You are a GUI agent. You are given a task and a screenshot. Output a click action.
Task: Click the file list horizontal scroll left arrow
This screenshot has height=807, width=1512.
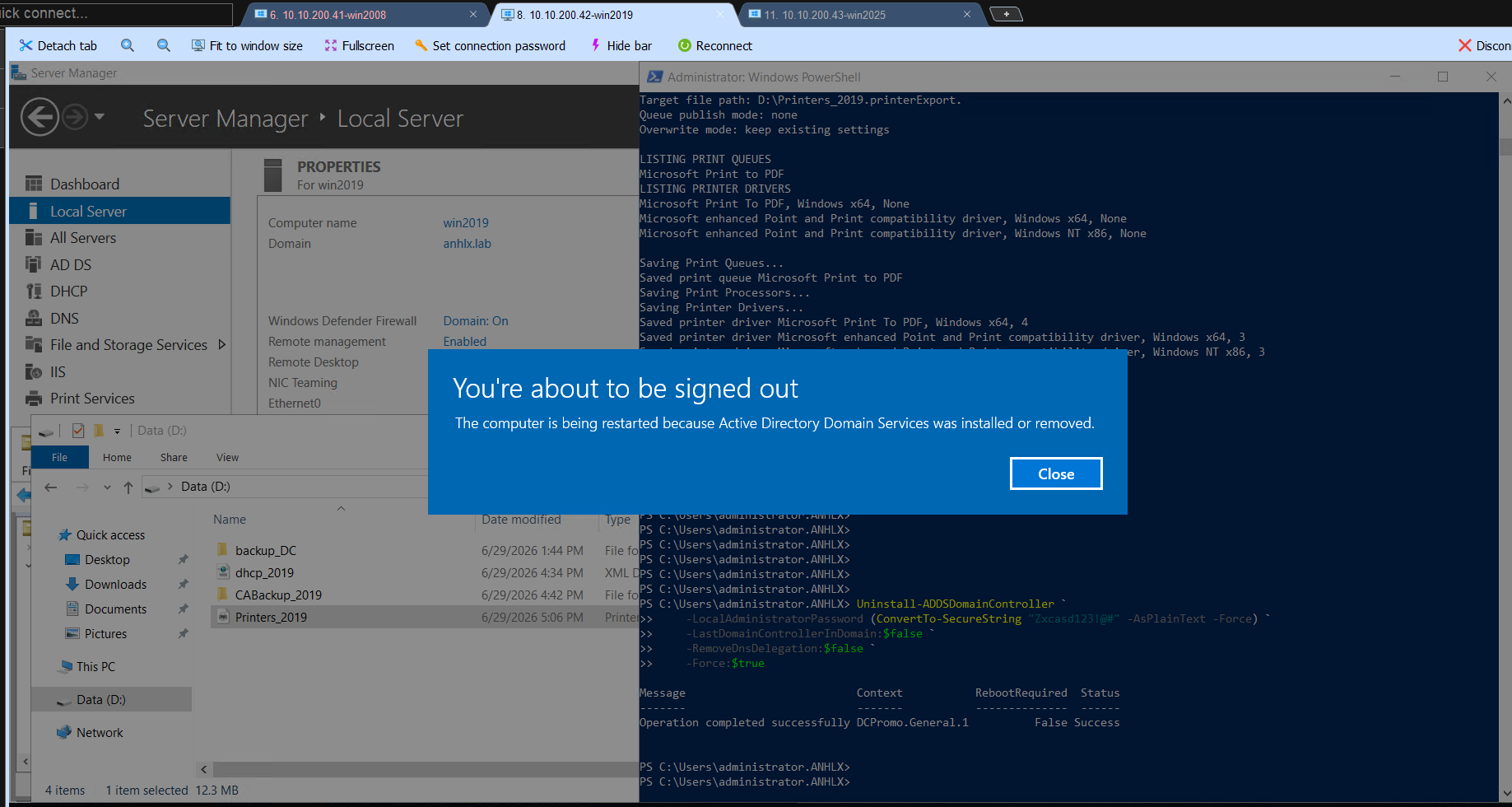pyautogui.click(x=204, y=769)
